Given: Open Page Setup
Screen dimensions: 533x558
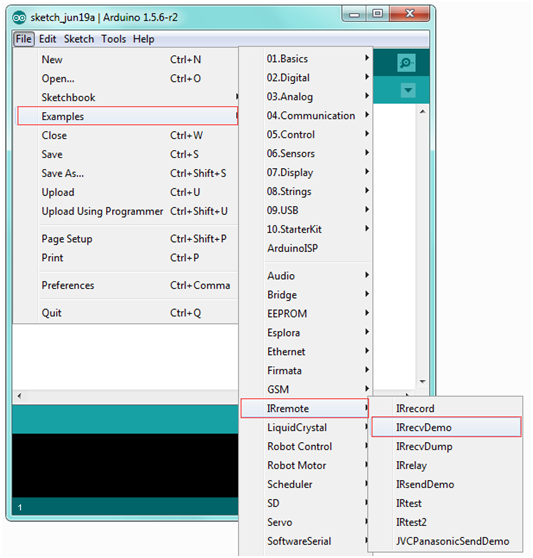Looking at the screenshot, I should 127,238.
